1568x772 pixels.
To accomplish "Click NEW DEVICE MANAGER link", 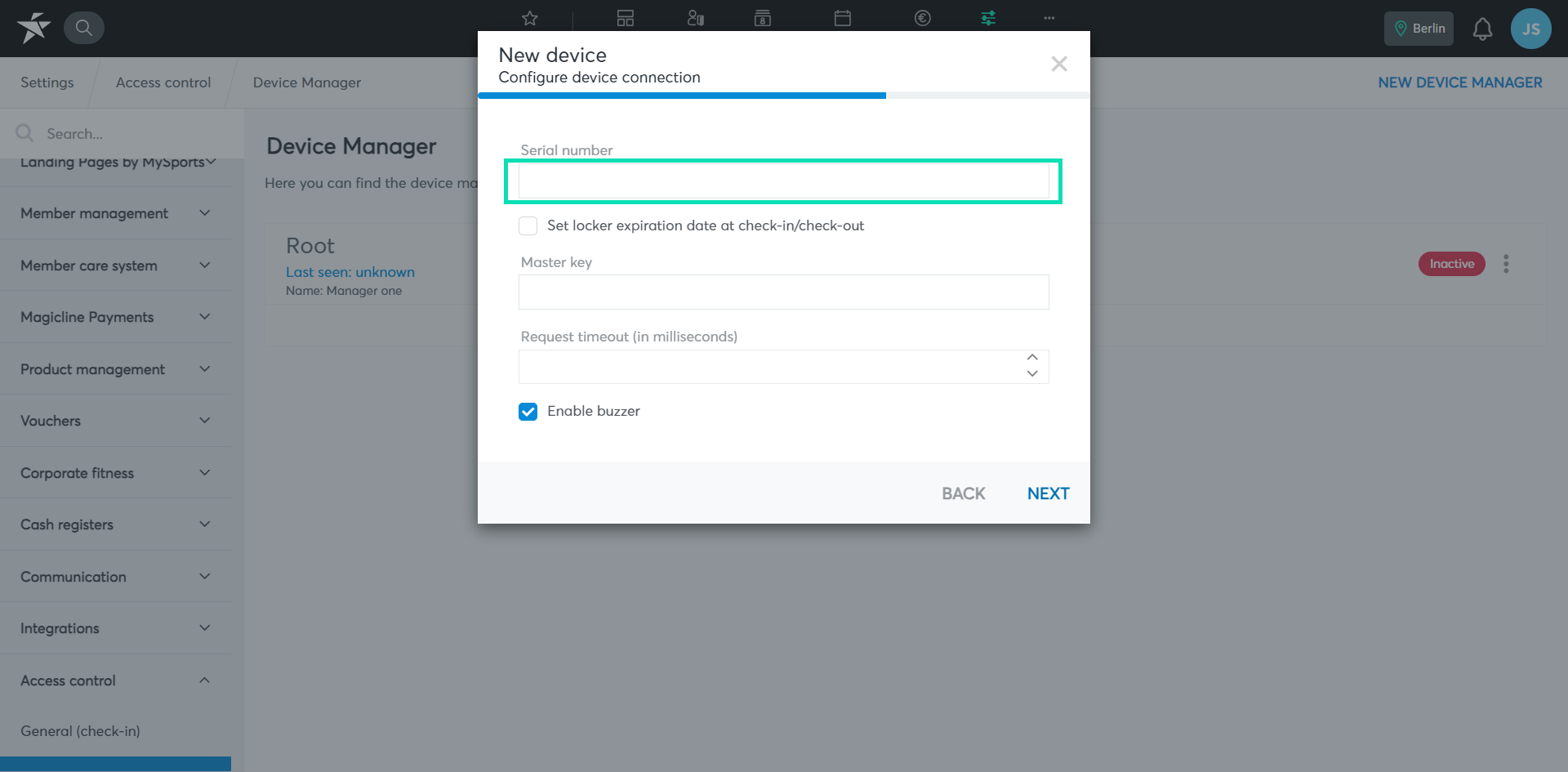I will tap(1460, 83).
